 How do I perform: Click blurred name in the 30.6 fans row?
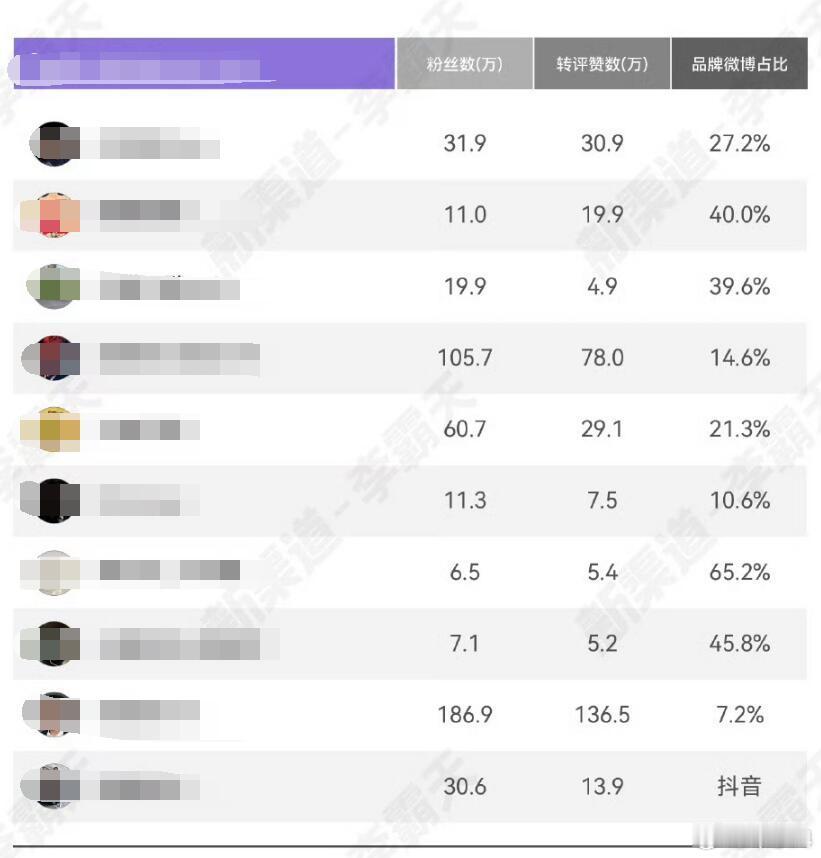coord(149,786)
